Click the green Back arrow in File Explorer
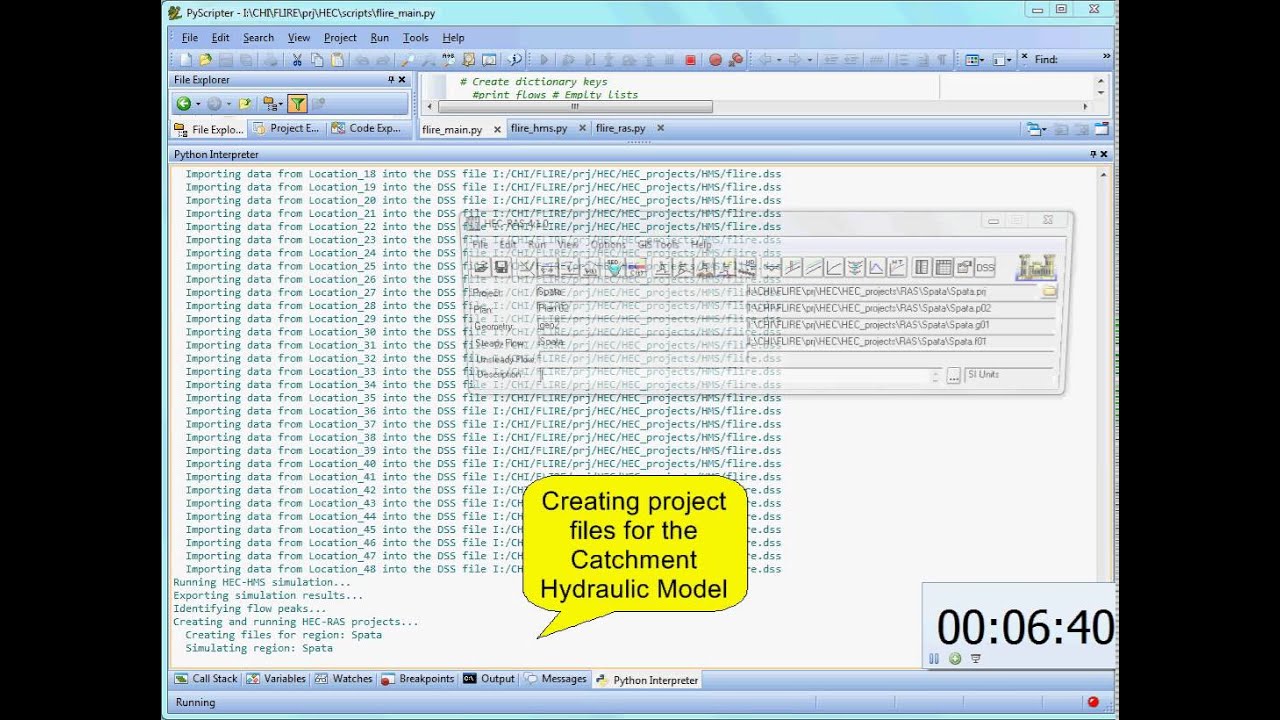 coord(183,103)
